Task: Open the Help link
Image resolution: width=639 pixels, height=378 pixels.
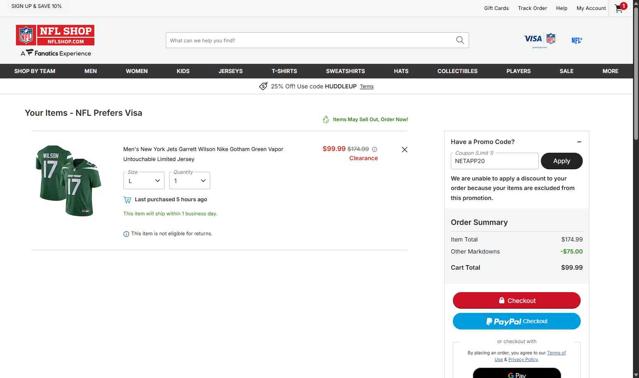Action: tap(562, 8)
